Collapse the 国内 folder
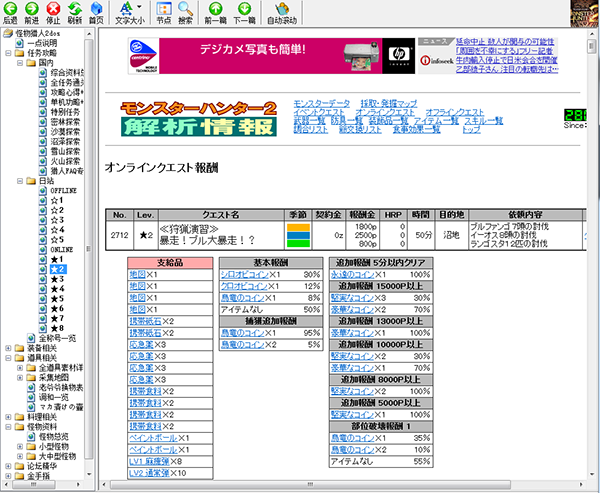Viewport: 600px width, 493px height. (x=20, y=63)
